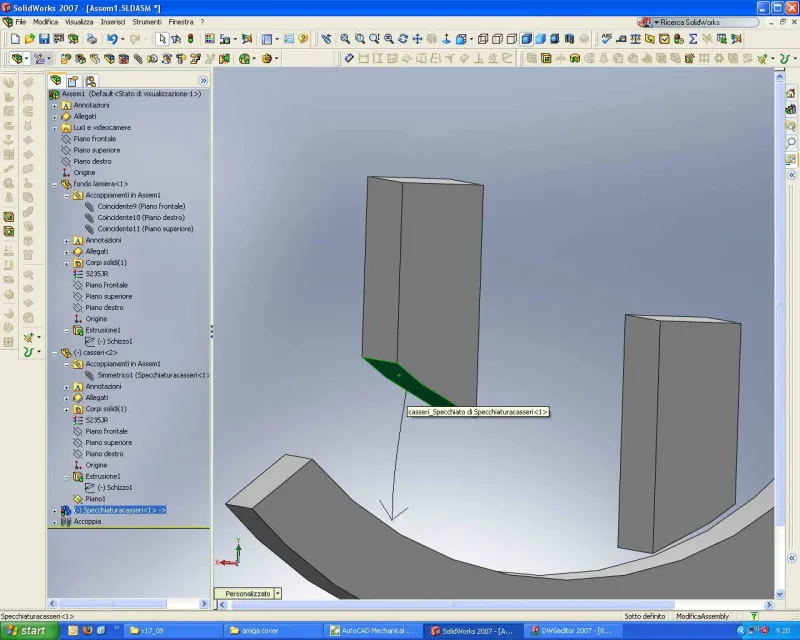The height and width of the screenshot is (640, 800).
Task: Collapse the fondo lamiera<1> component
Action: (55, 184)
